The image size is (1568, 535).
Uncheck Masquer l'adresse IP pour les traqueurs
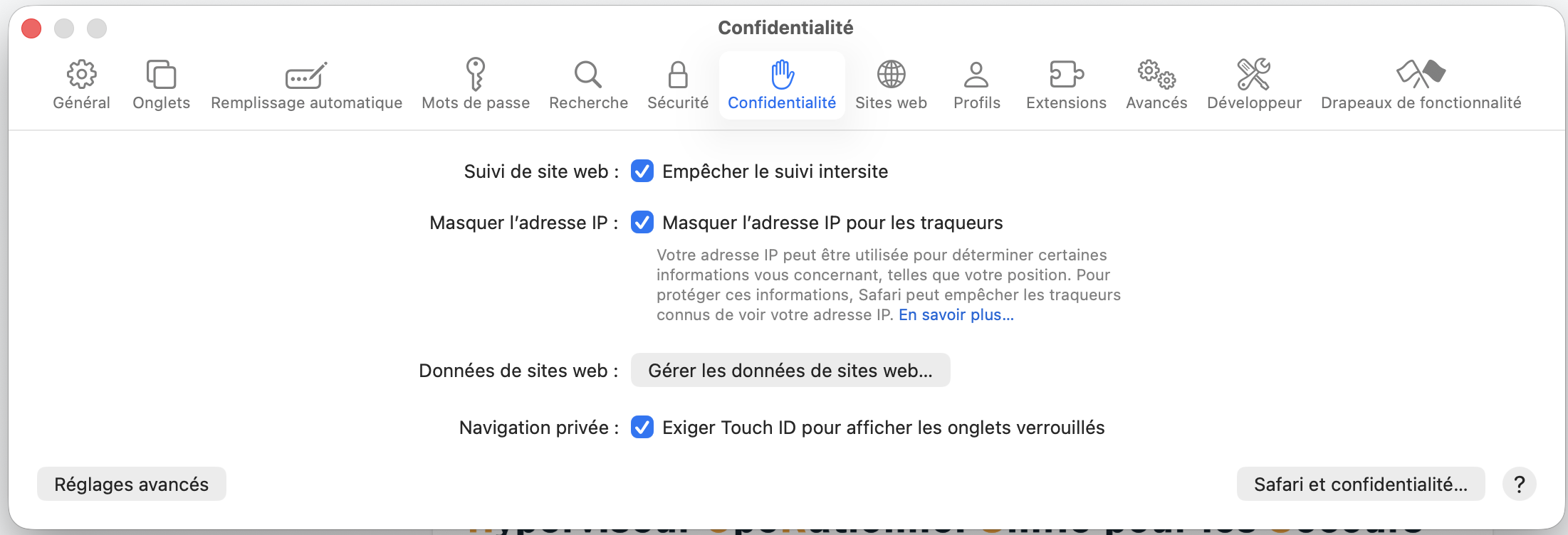[x=642, y=223]
